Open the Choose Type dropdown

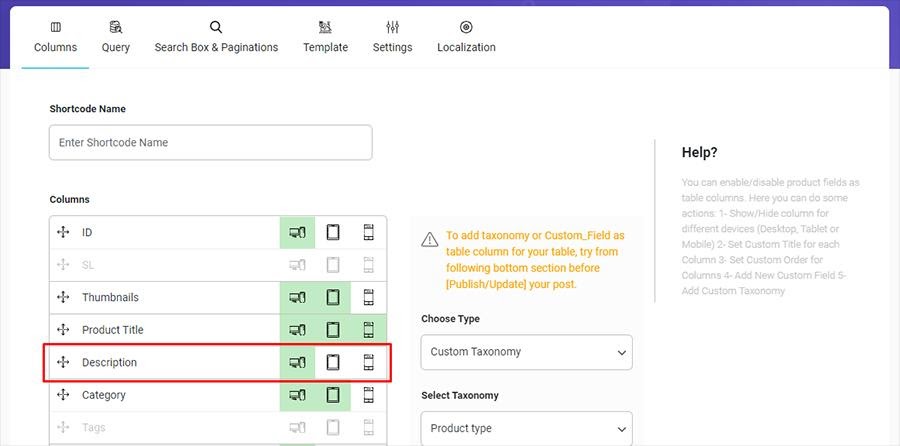click(526, 352)
